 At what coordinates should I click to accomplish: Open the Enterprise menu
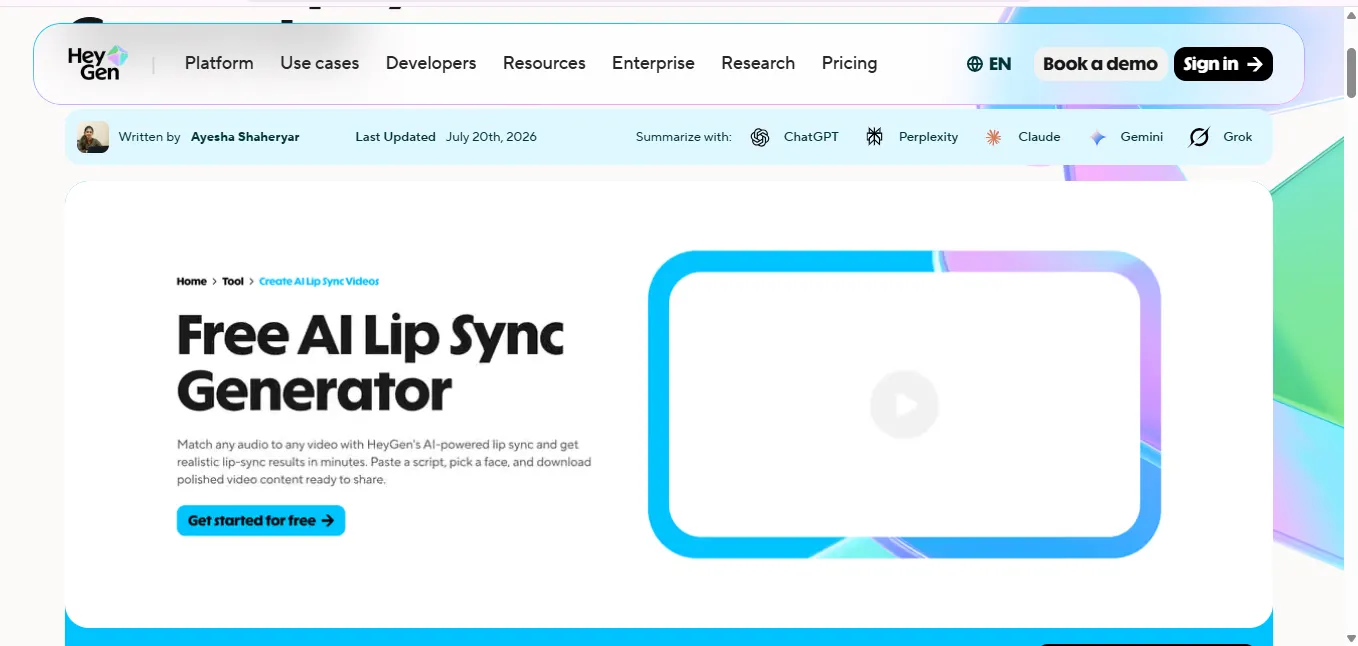coord(653,63)
